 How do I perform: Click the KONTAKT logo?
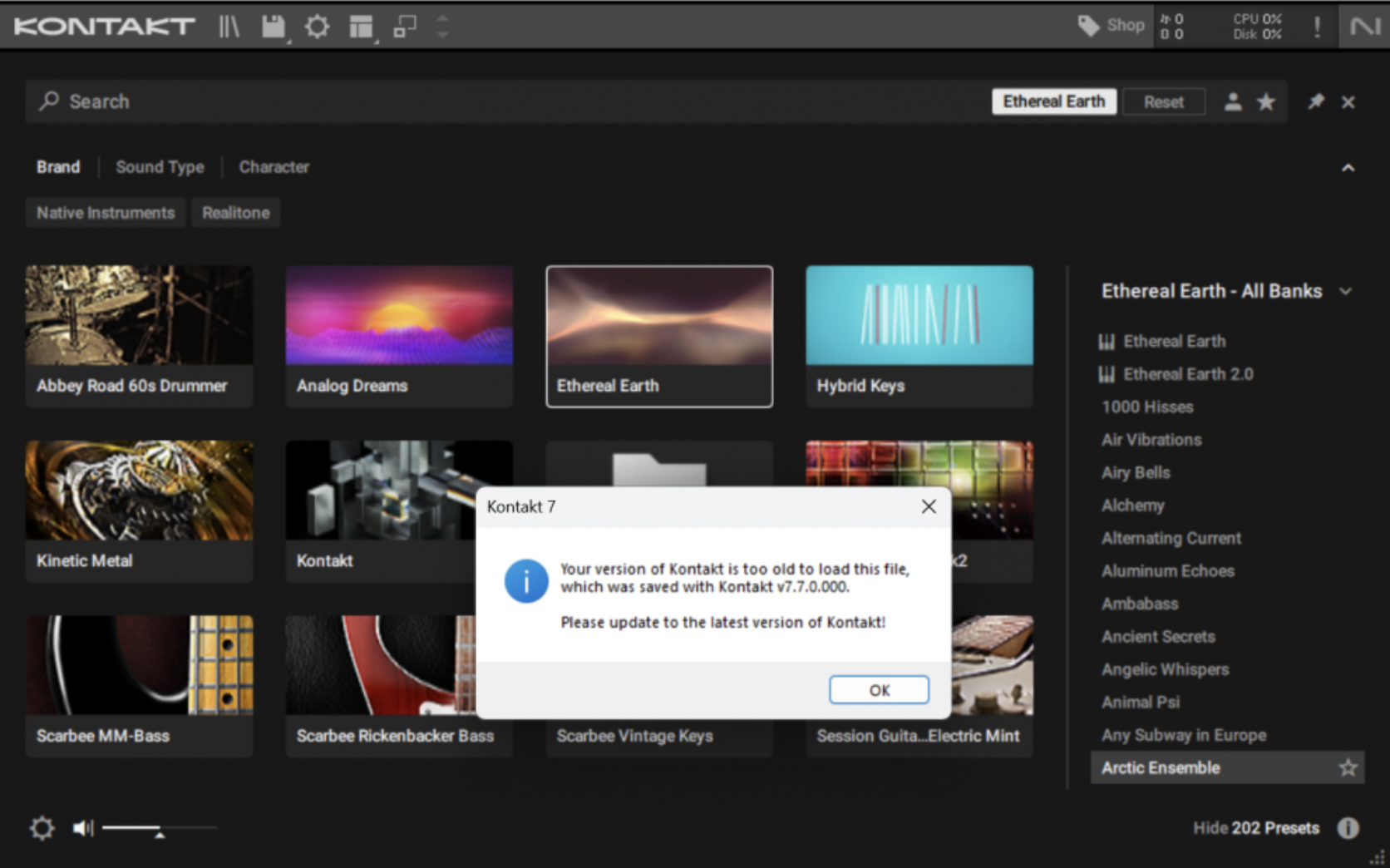tap(105, 27)
